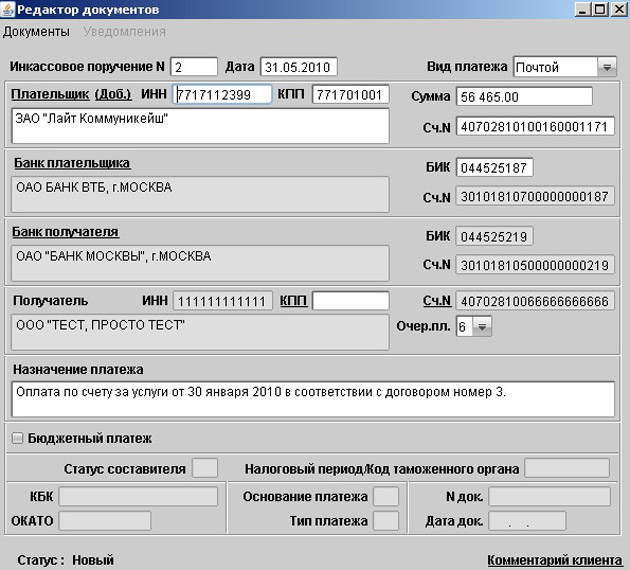Click the underlined КПП link in Получатель section
Viewport: 630px width, 570px height.
tap(293, 300)
